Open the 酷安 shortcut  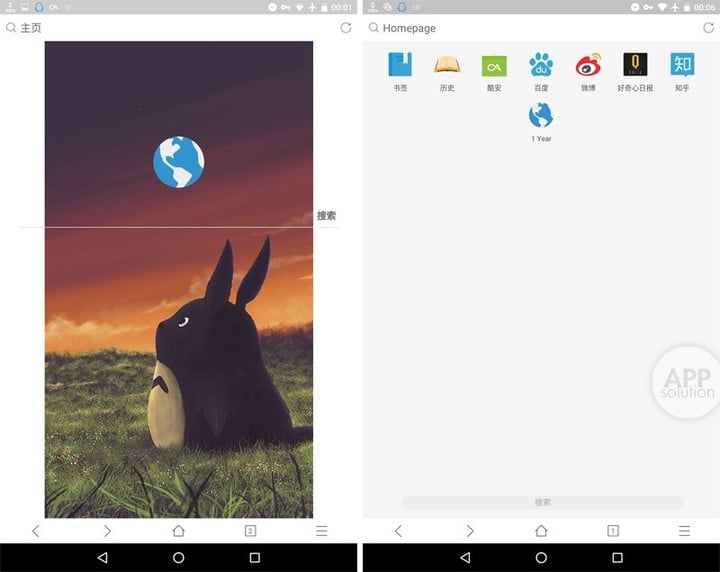494,72
